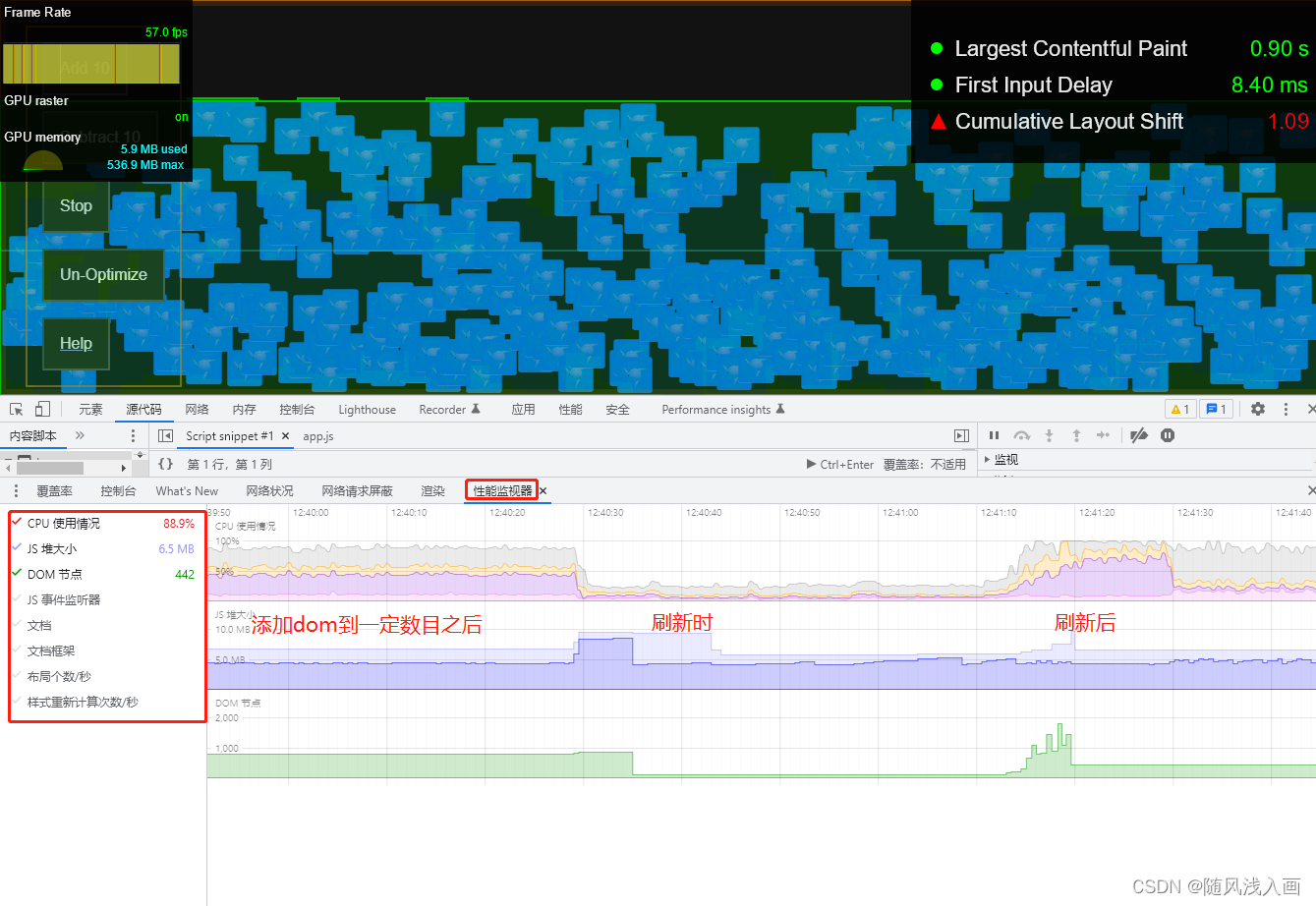Close the bottom drawer panel

tap(1311, 490)
